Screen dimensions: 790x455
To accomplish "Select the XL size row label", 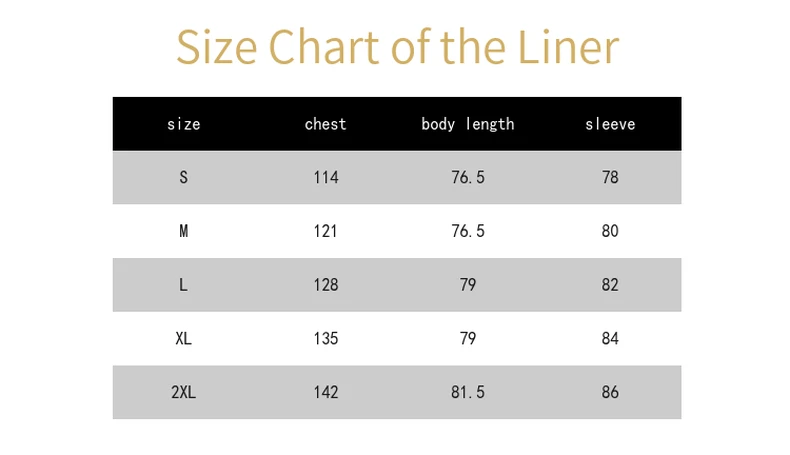I will click(x=183, y=338).
